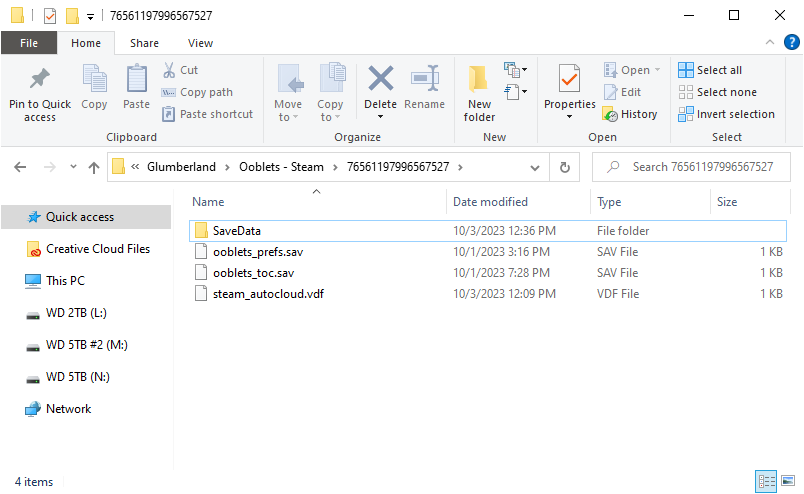Open Creative Cloud Files in sidebar
Screen dimensions: 804x494
coord(86,249)
